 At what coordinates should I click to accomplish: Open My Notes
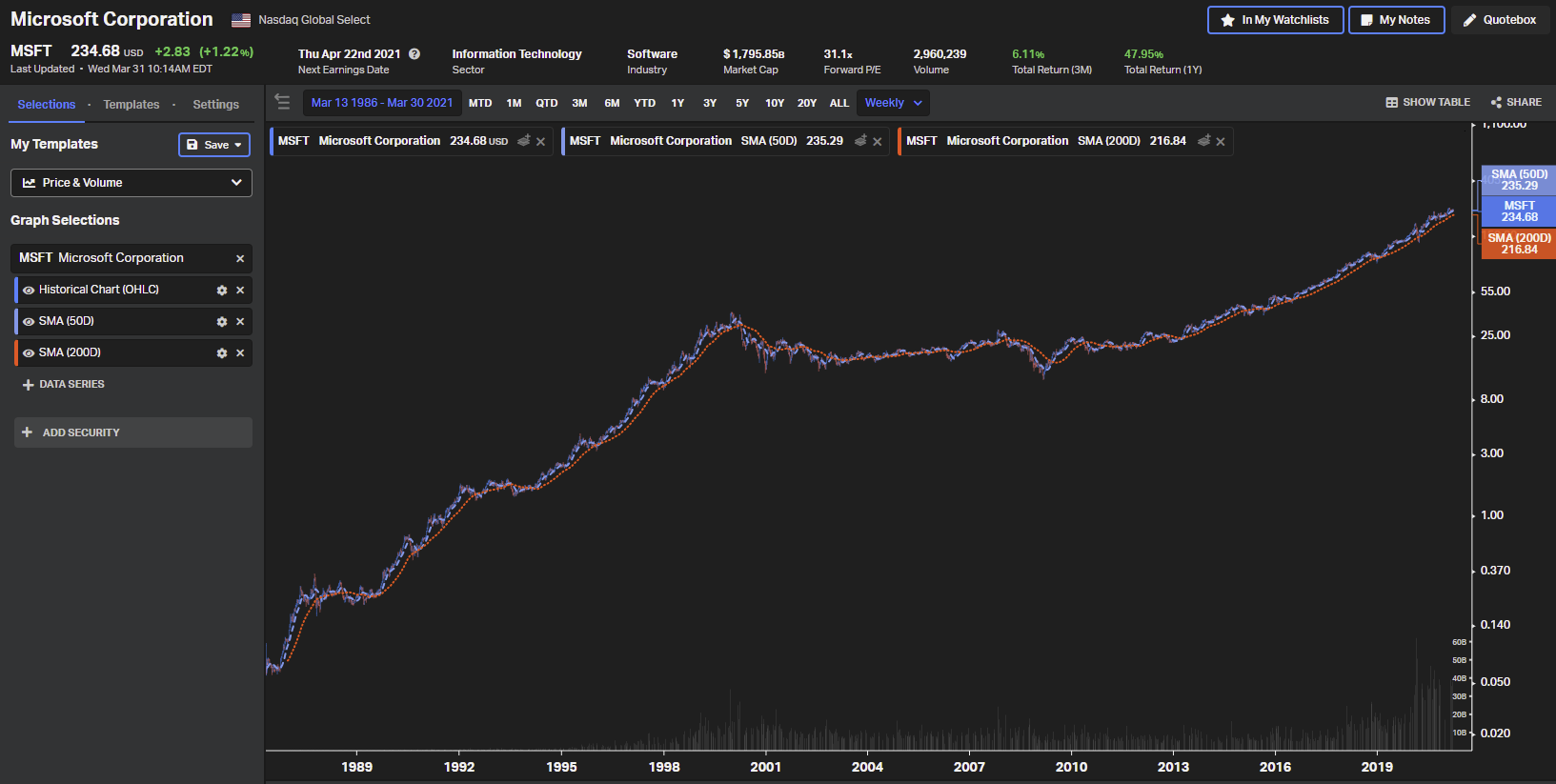click(x=1396, y=20)
